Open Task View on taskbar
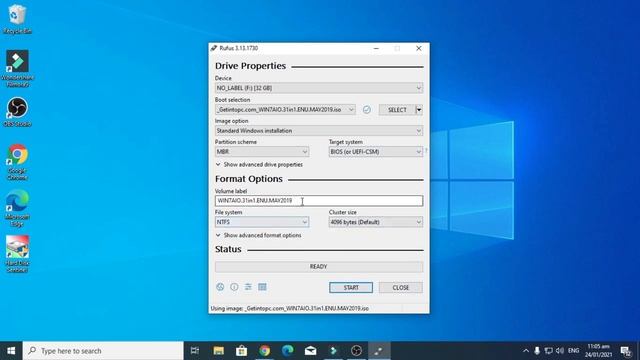 (x=195, y=351)
